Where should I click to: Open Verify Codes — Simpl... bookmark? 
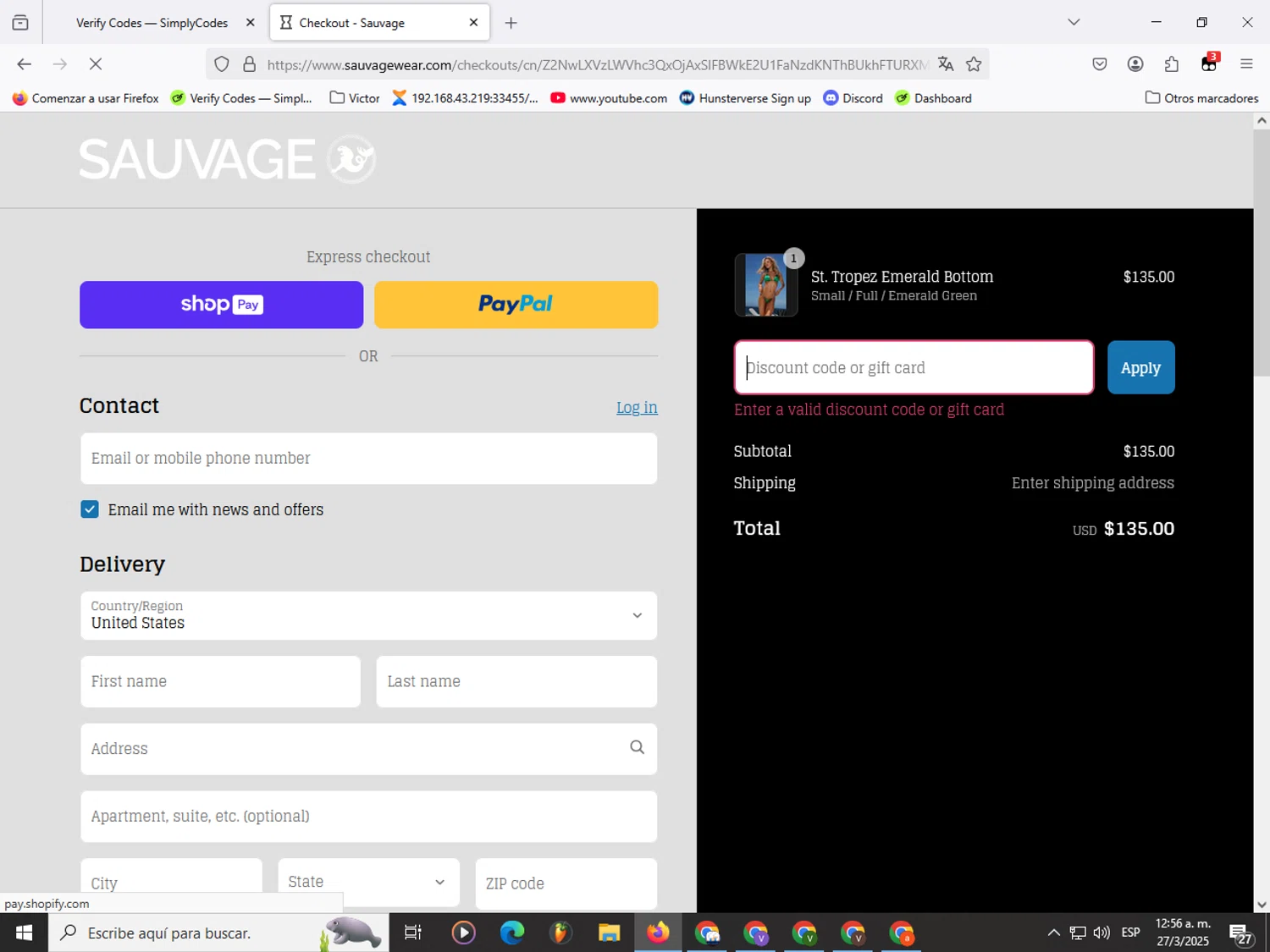[241, 98]
